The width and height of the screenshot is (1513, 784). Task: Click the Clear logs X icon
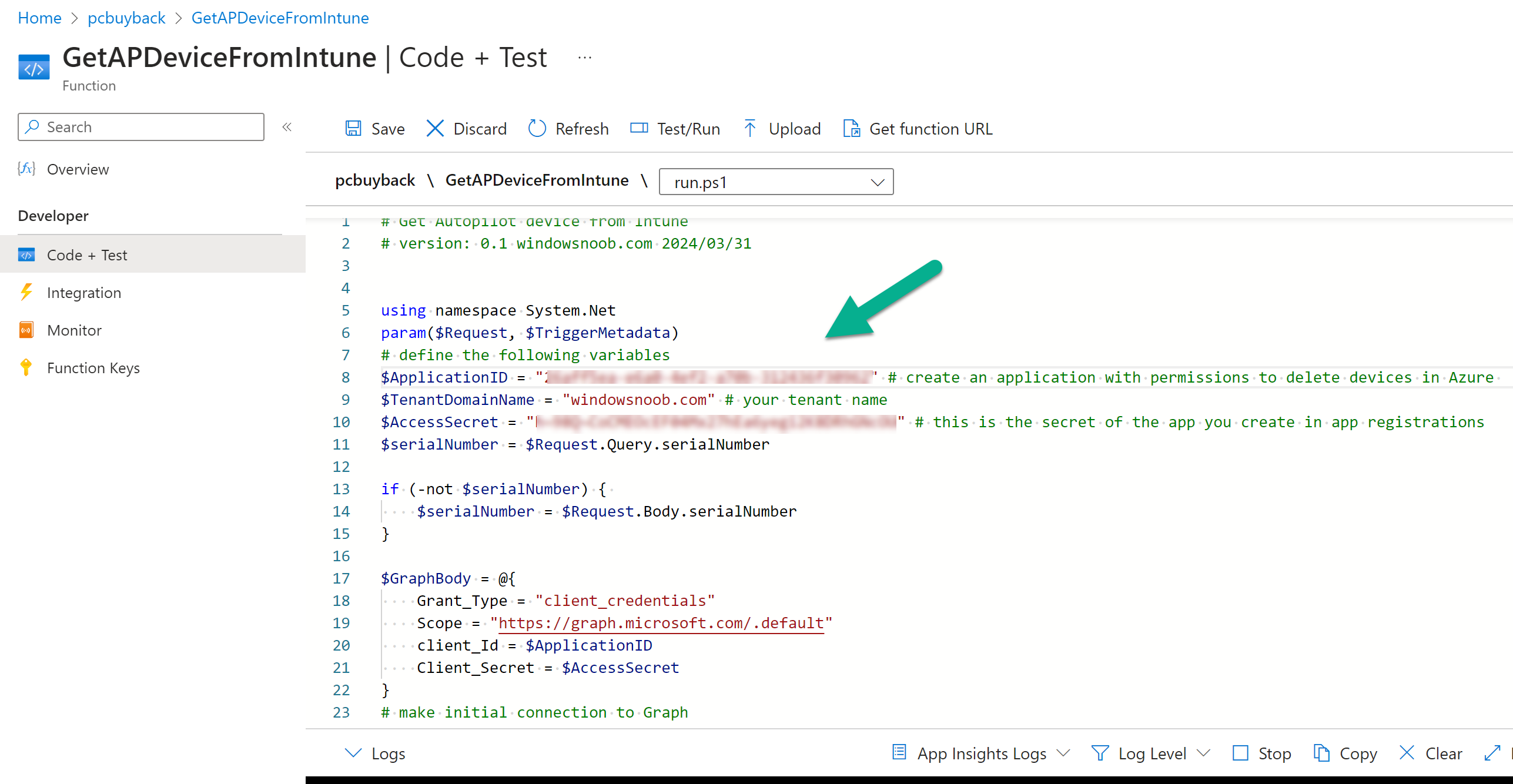click(1407, 753)
